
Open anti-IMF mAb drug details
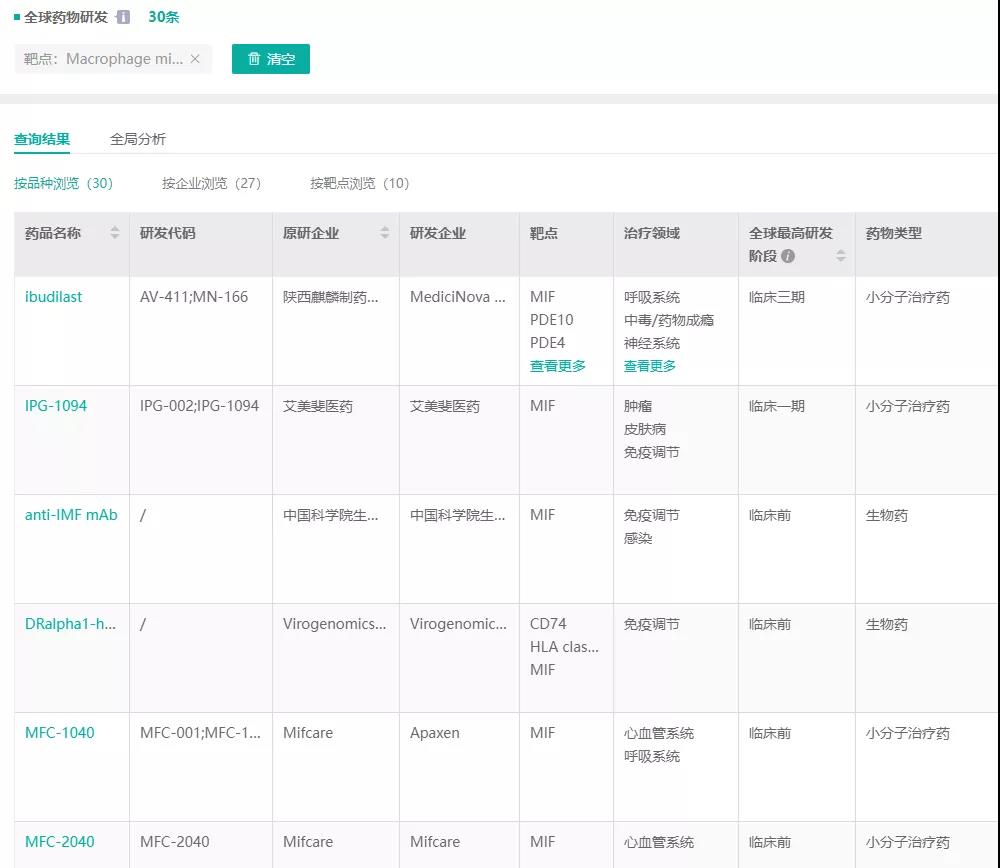click(x=71, y=515)
